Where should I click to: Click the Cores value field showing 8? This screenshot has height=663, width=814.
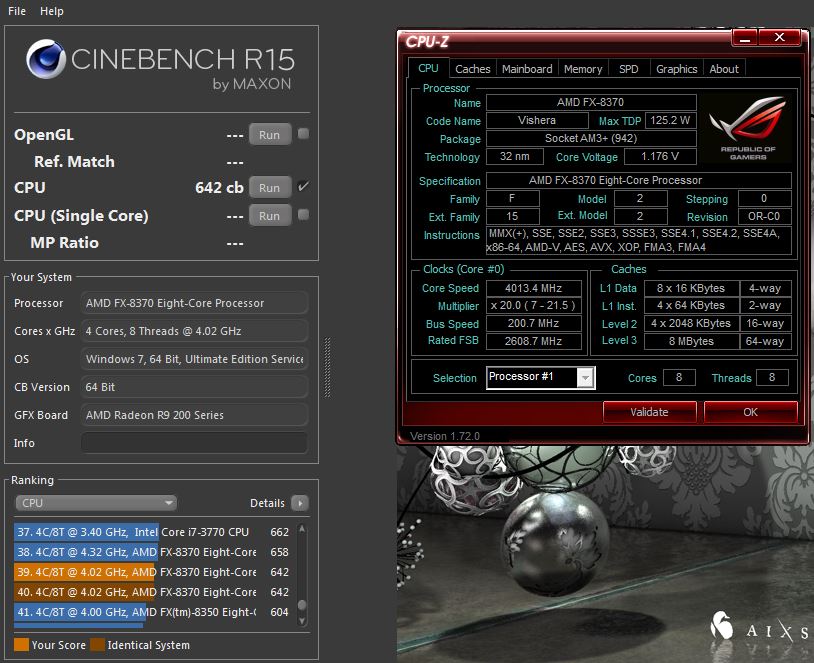point(679,377)
